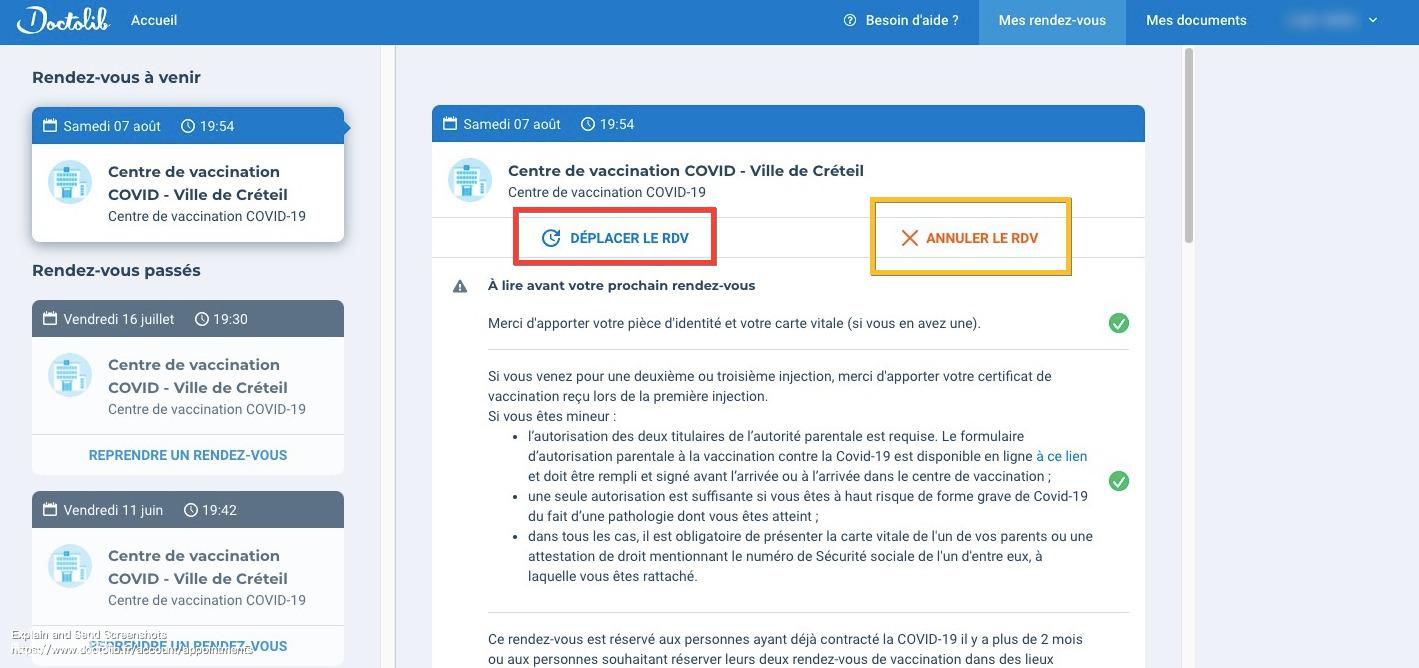Click the 'Rendez-vous à venir' heading
The width and height of the screenshot is (1419, 668).
(x=116, y=77)
